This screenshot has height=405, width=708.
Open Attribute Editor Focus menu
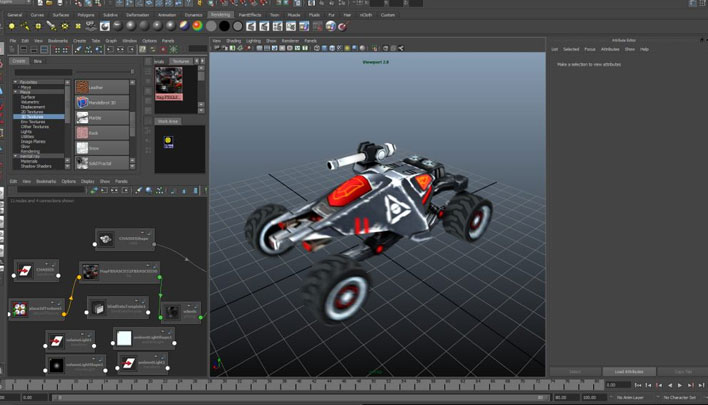[590, 49]
